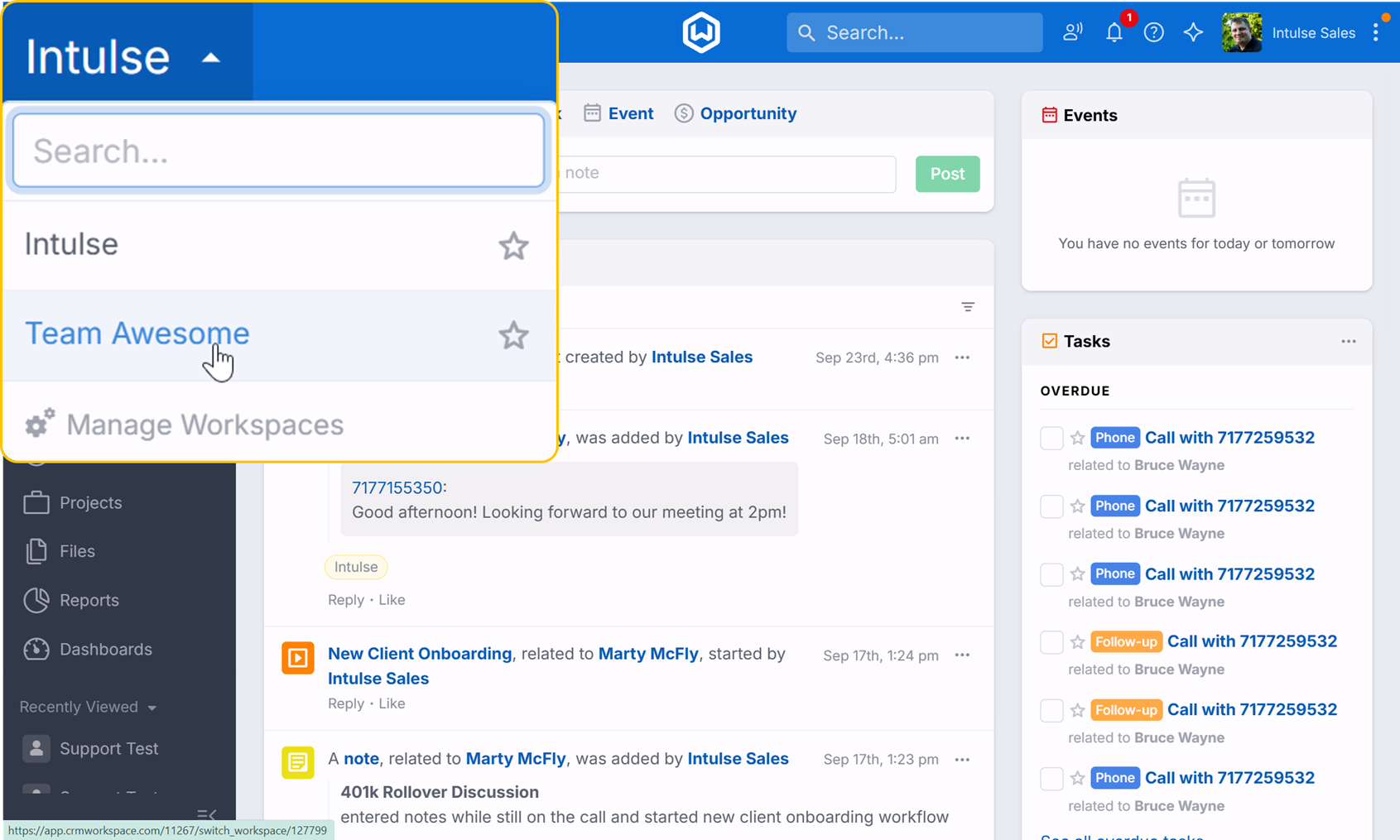
Task: Collapse the sidebar with the bottom toggle
Action: (206, 814)
